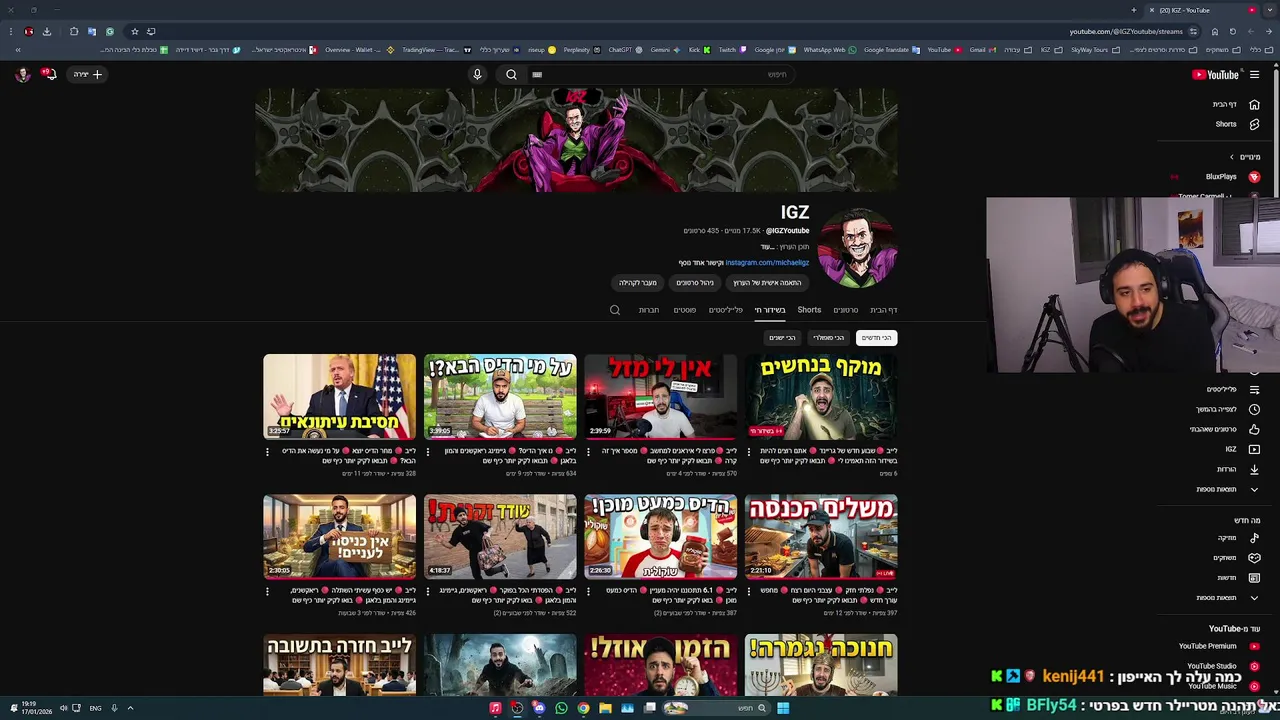Click the Windows Start button
Viewport: 1280px width, 720px height.
tap(783, 708)
